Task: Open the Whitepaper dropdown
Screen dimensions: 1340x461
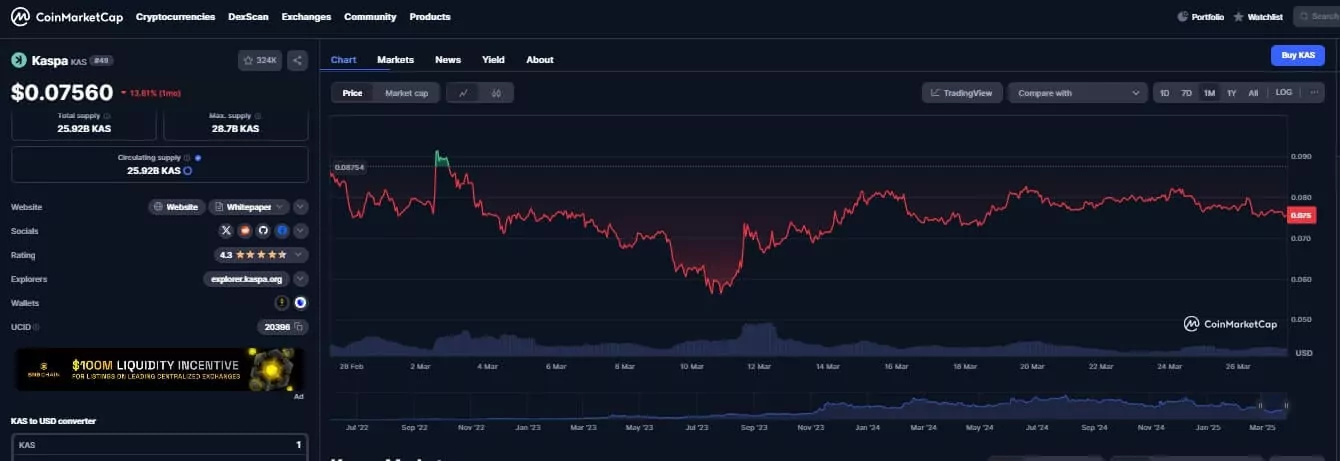Action: coord(249,207)
